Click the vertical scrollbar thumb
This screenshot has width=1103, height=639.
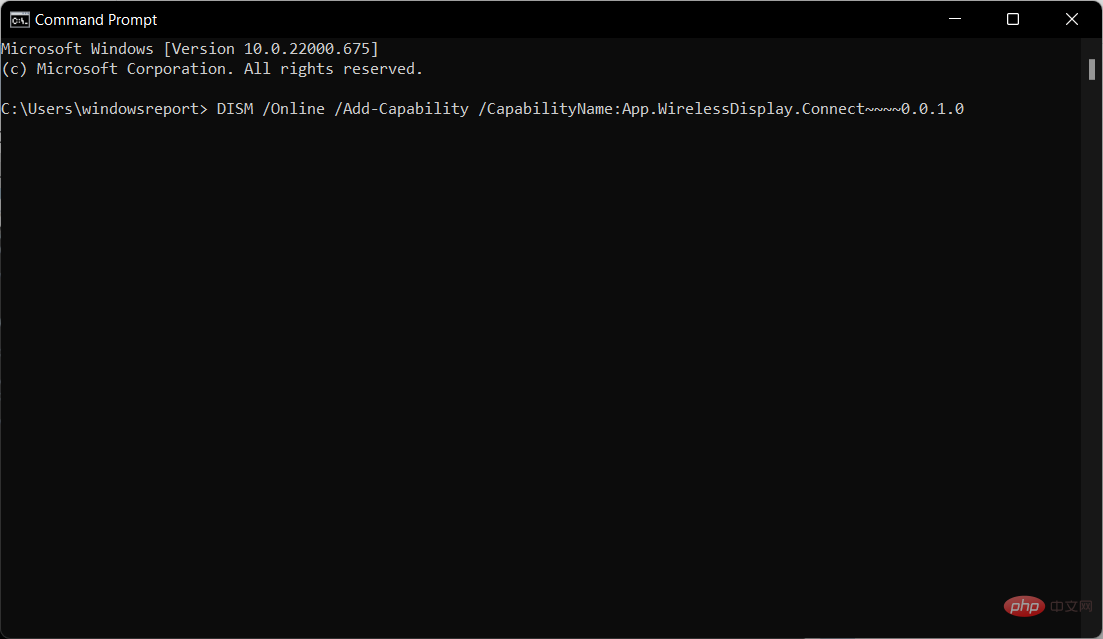[x=1093, y=68]
